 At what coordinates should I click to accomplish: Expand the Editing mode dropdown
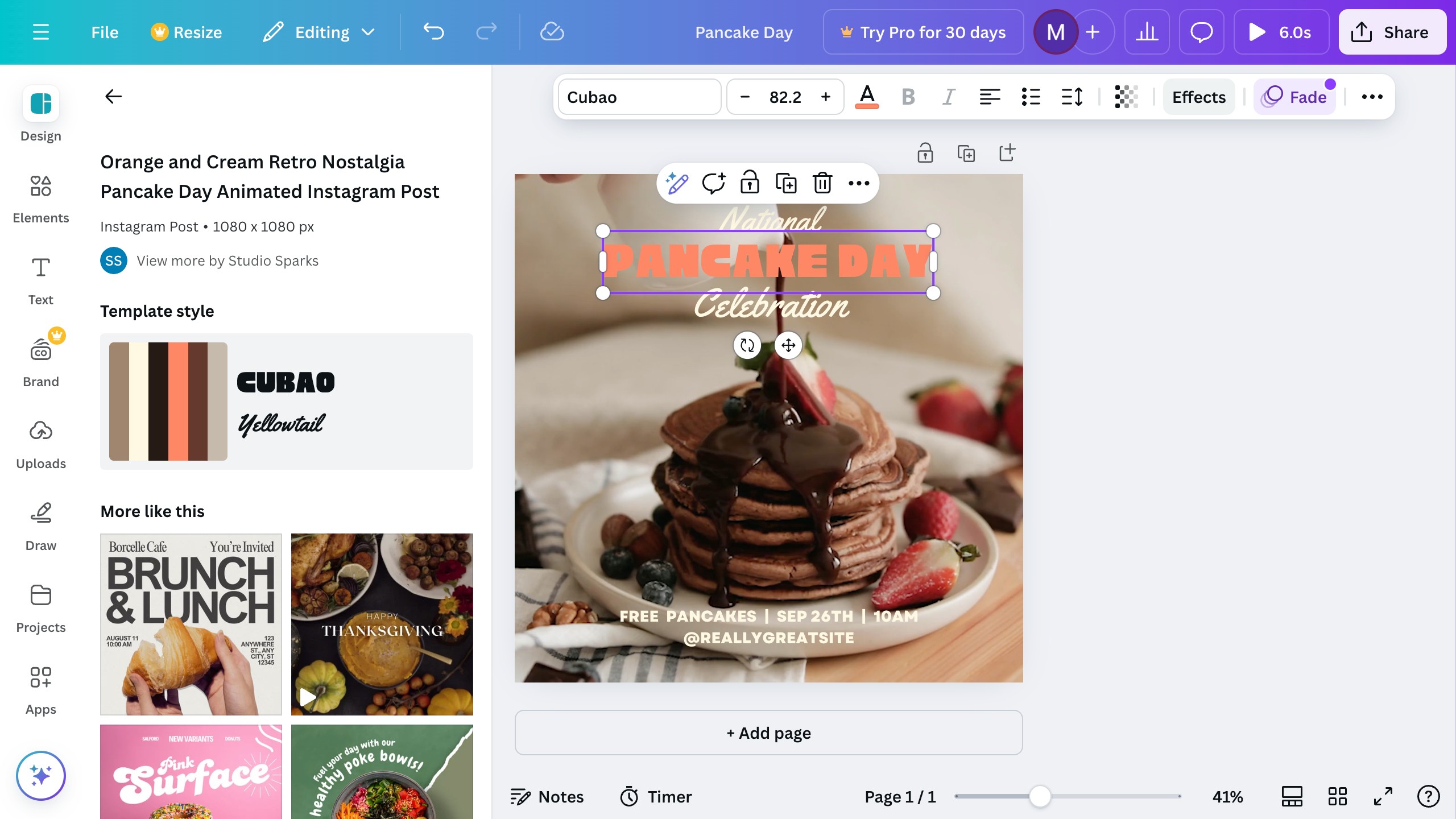(319, 32)
